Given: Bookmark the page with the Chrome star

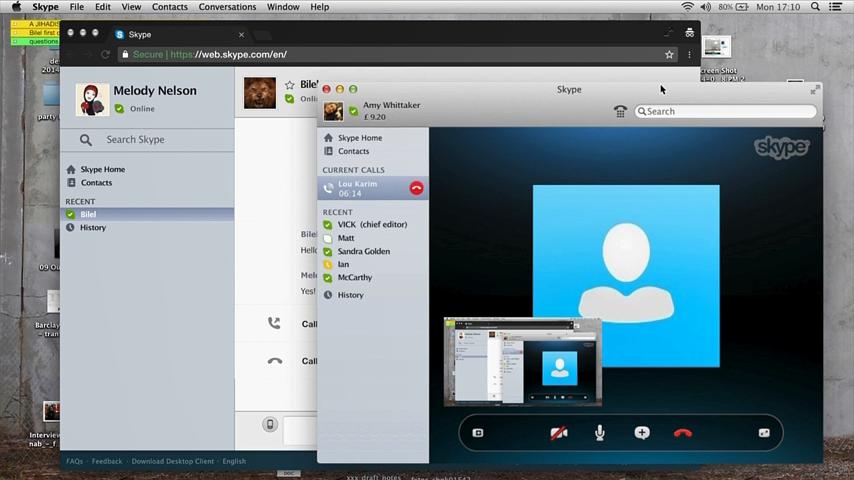Looking at the screenshot, I should tap(669, 55).
